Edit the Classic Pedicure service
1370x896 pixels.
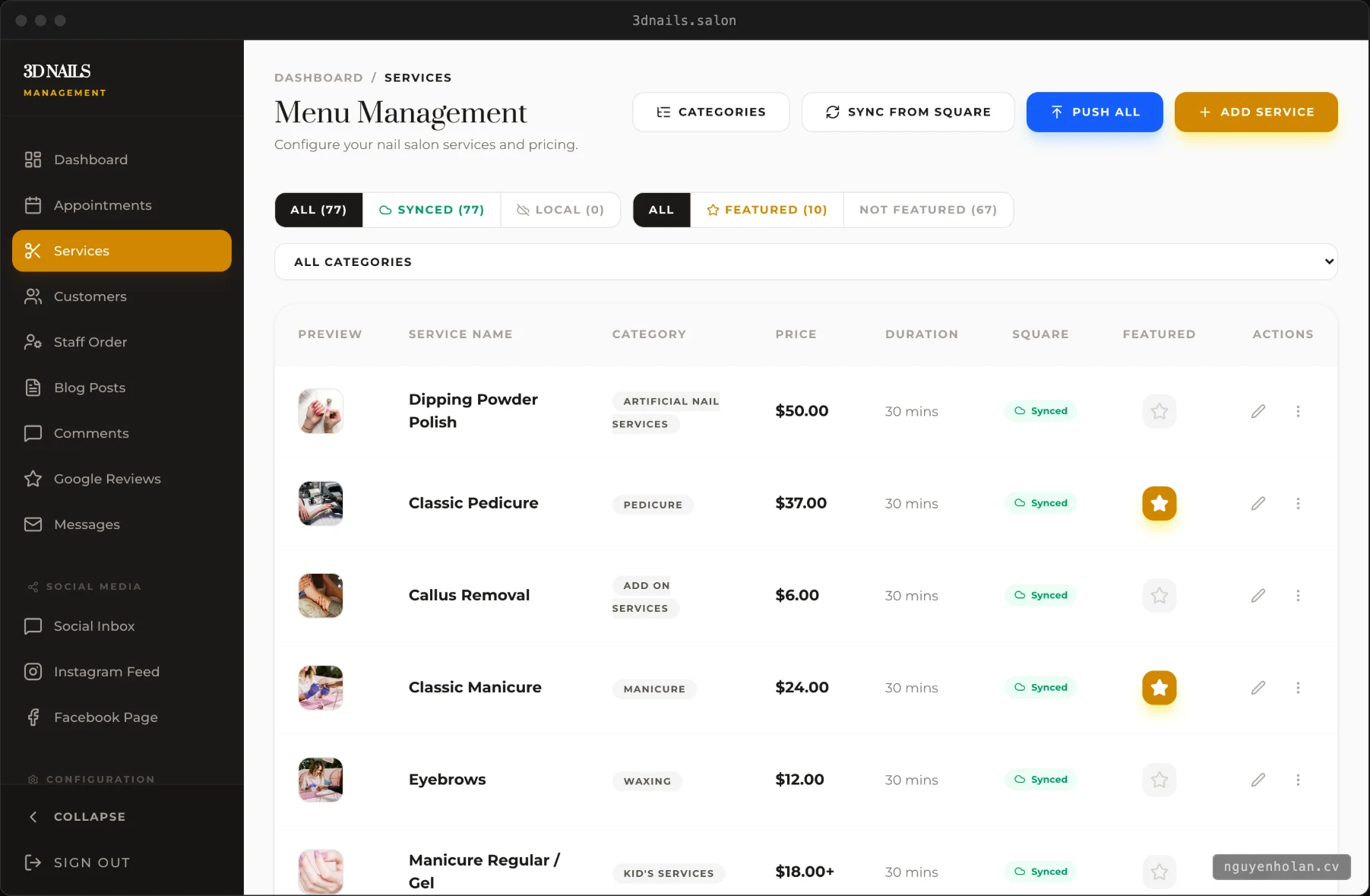[x=1258, y=503]
